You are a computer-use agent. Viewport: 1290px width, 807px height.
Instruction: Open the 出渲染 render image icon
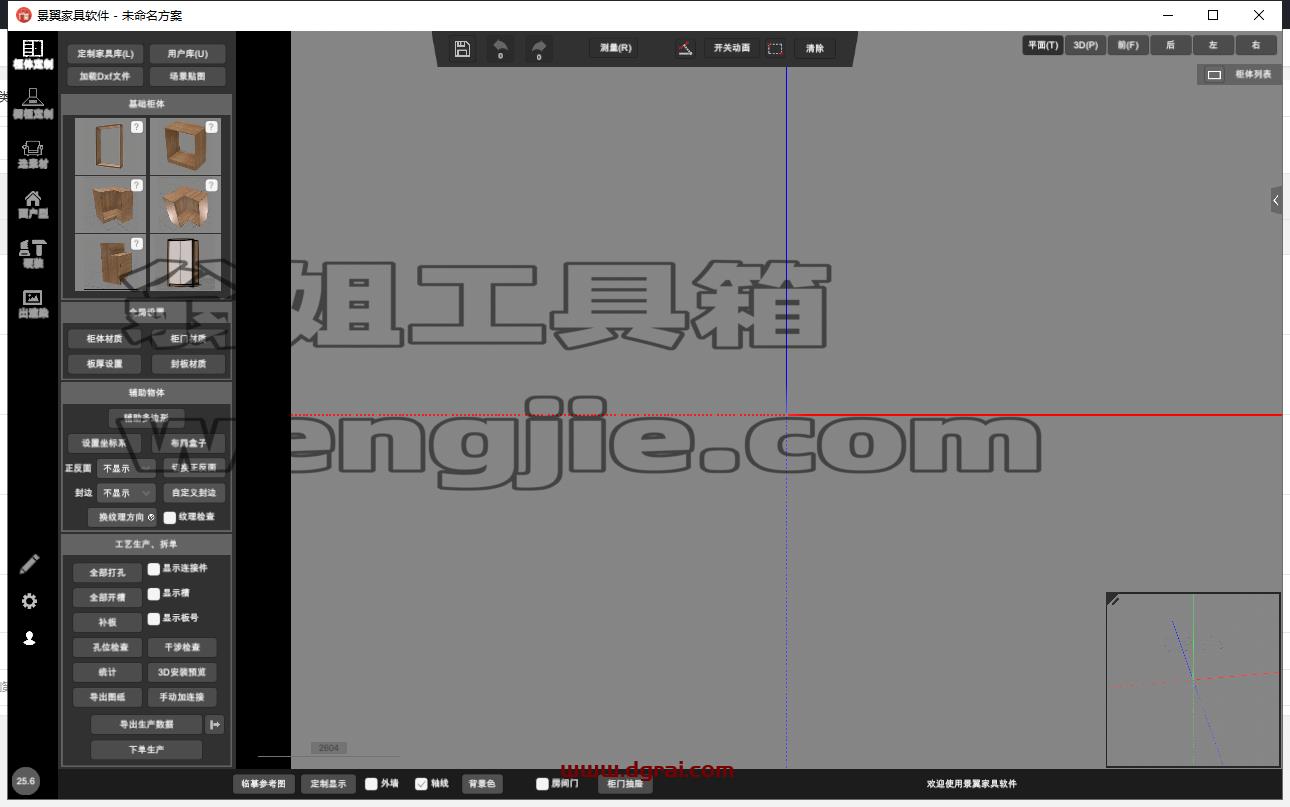pyautogui.click(x=32, y=303)
